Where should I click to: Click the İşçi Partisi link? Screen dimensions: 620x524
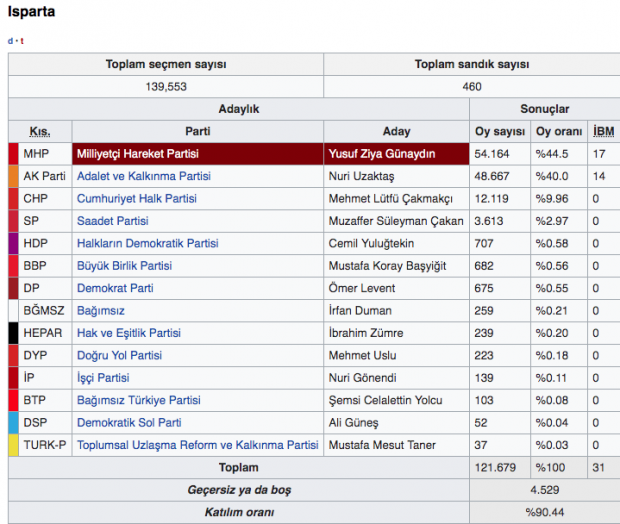(x=103, y=378)
